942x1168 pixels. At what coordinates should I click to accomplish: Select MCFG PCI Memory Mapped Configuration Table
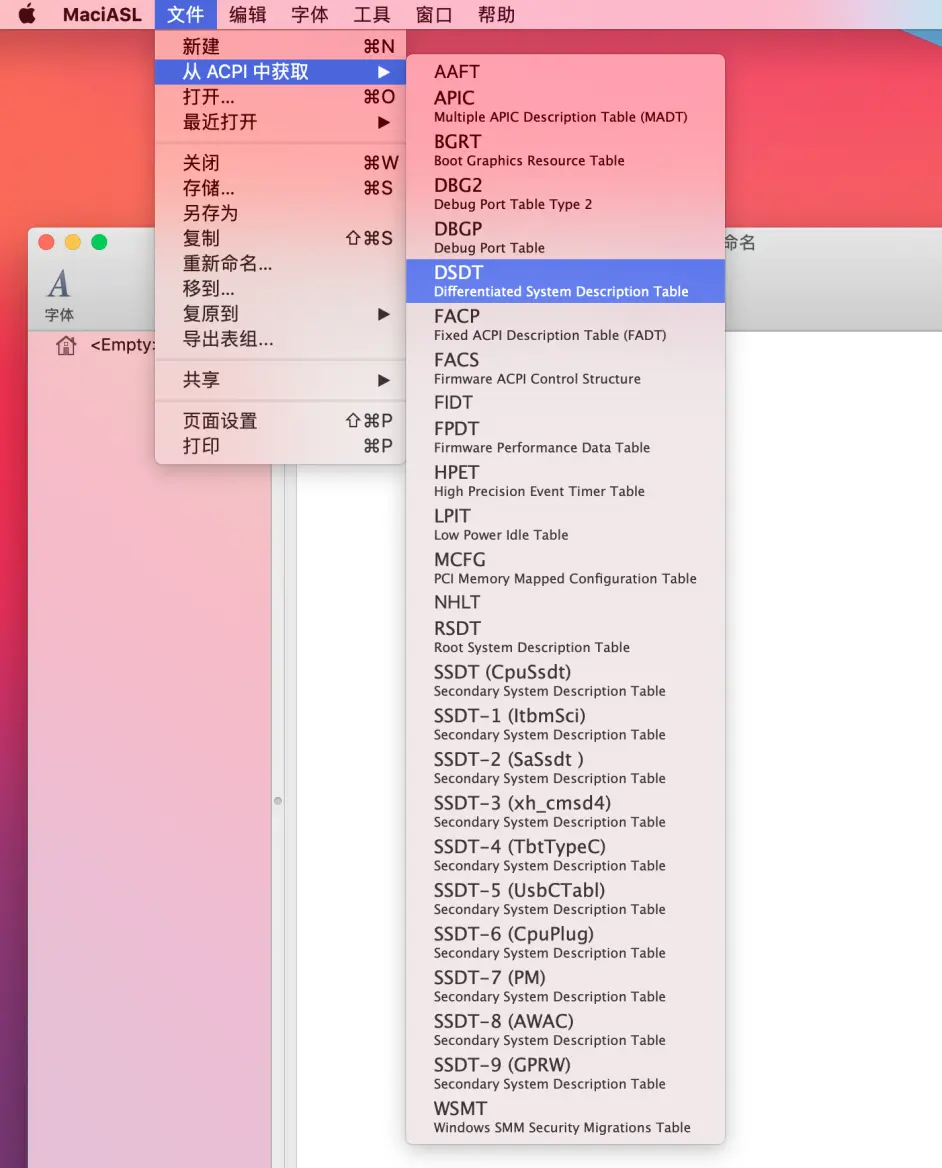pos(565,568)
